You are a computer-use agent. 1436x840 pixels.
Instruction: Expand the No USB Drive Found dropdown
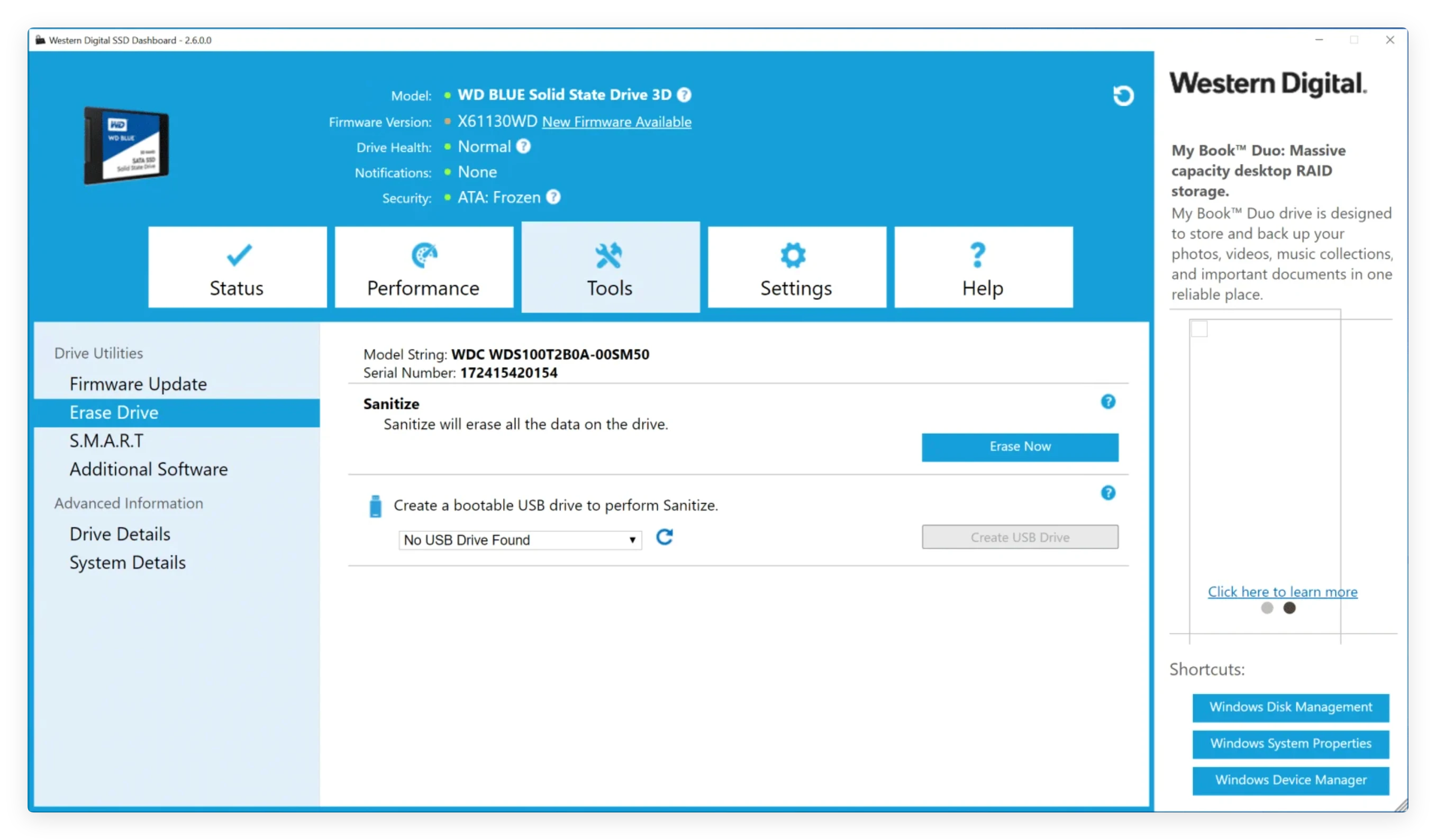click(x=520, y=540)
